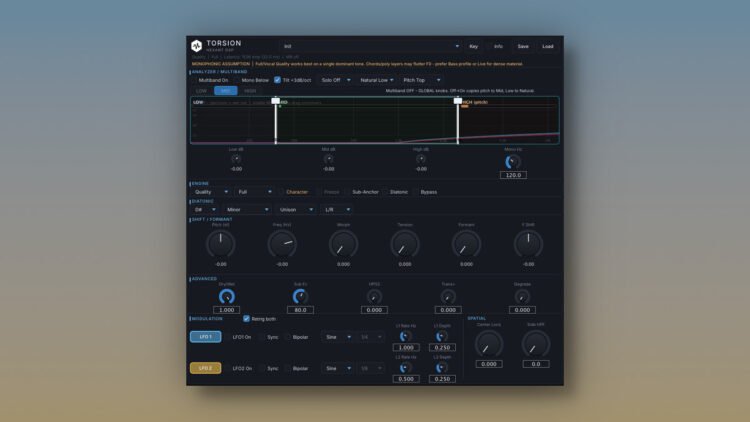Viewport: 750px width, 422px height.
Task: Click the Degrade knob
Action: pos(522,297)
